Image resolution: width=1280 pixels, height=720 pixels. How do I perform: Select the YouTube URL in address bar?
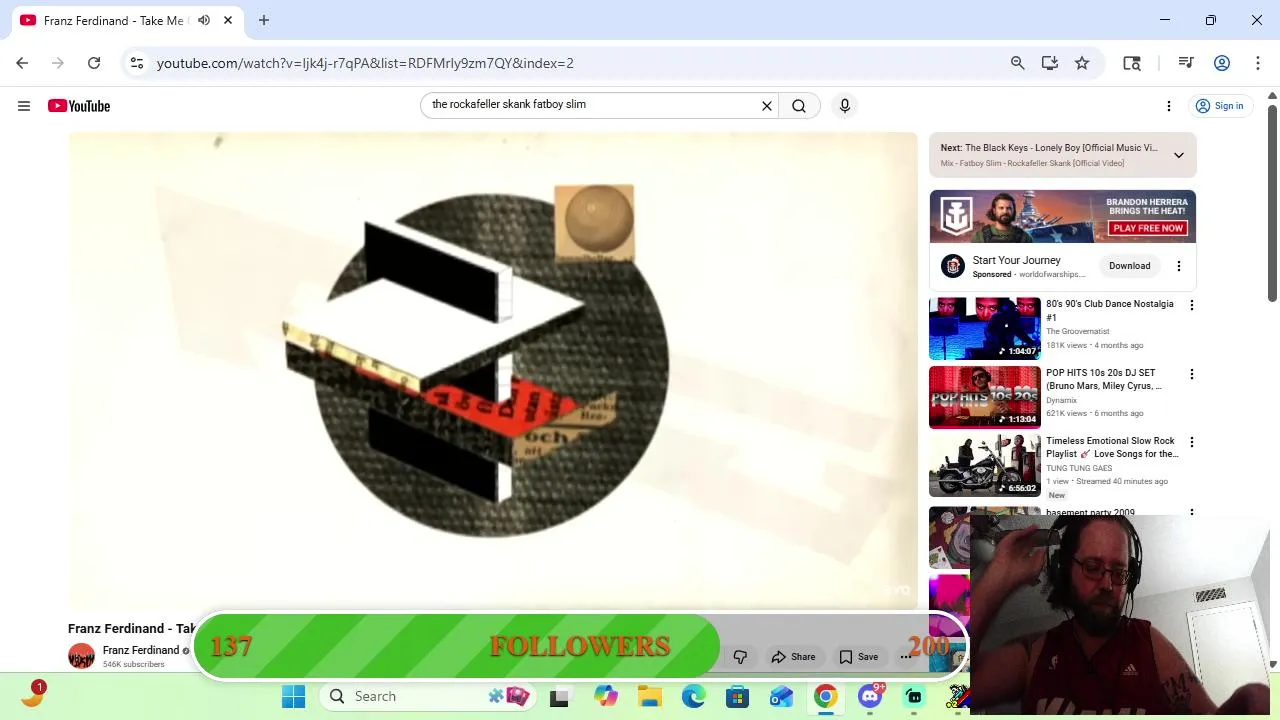pyautogui.click(x=365, y=63)
